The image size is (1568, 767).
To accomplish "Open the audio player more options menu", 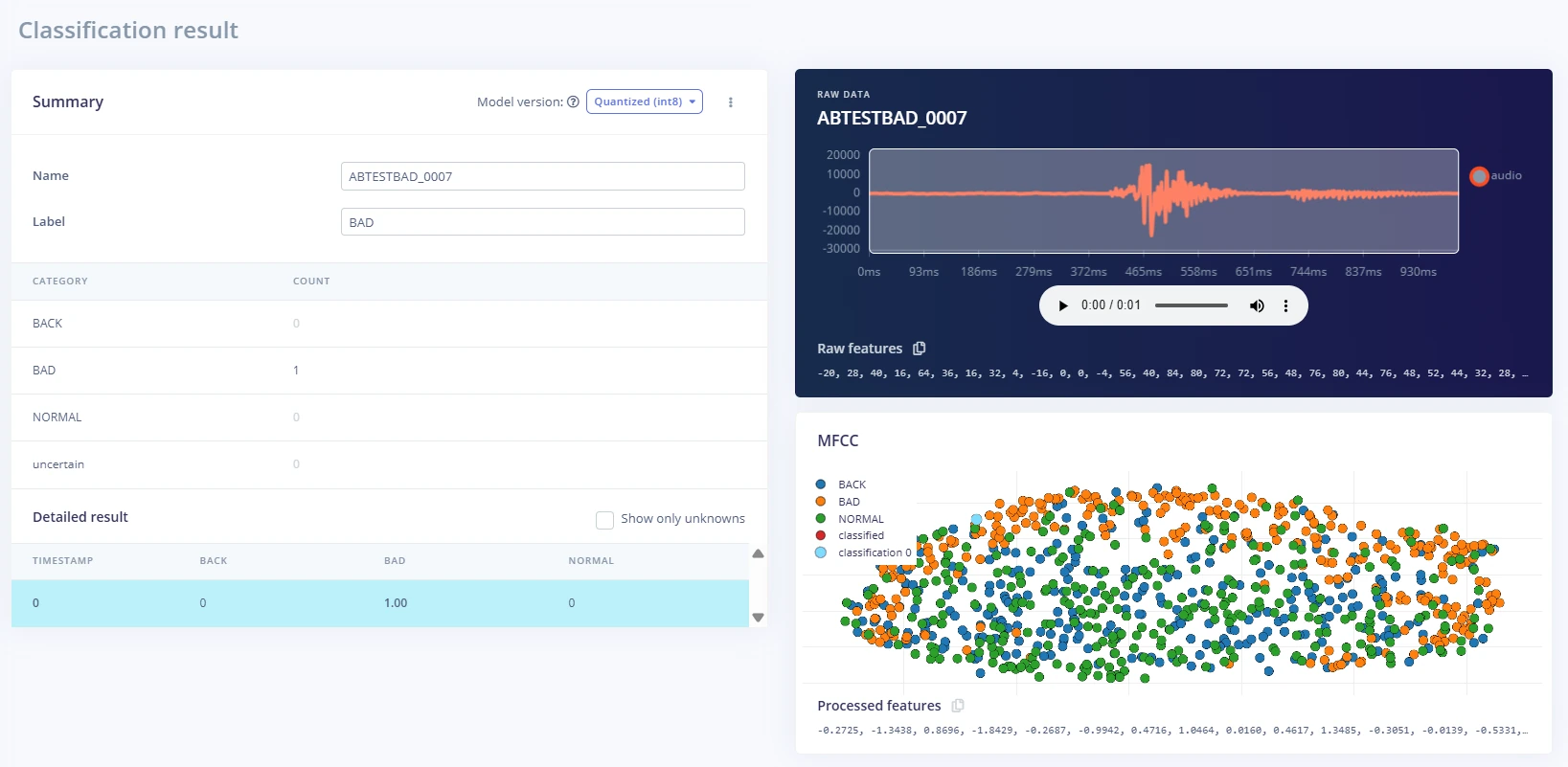I will (x=1285, y=305).
